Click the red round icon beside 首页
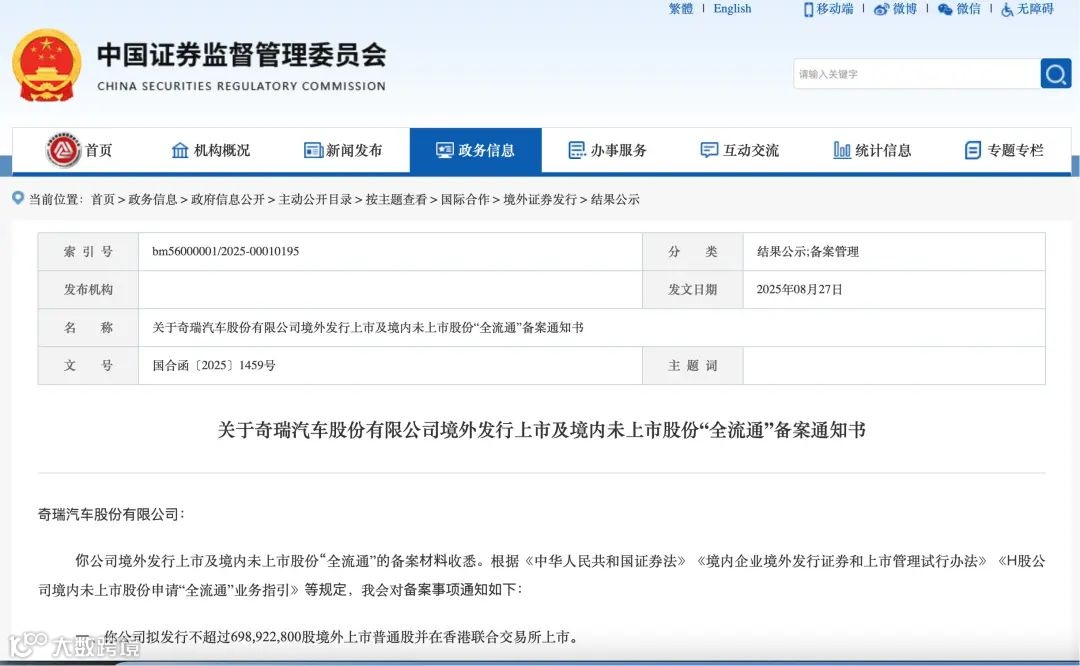This screenshot has width=1080, height=666. click(63, 150)
